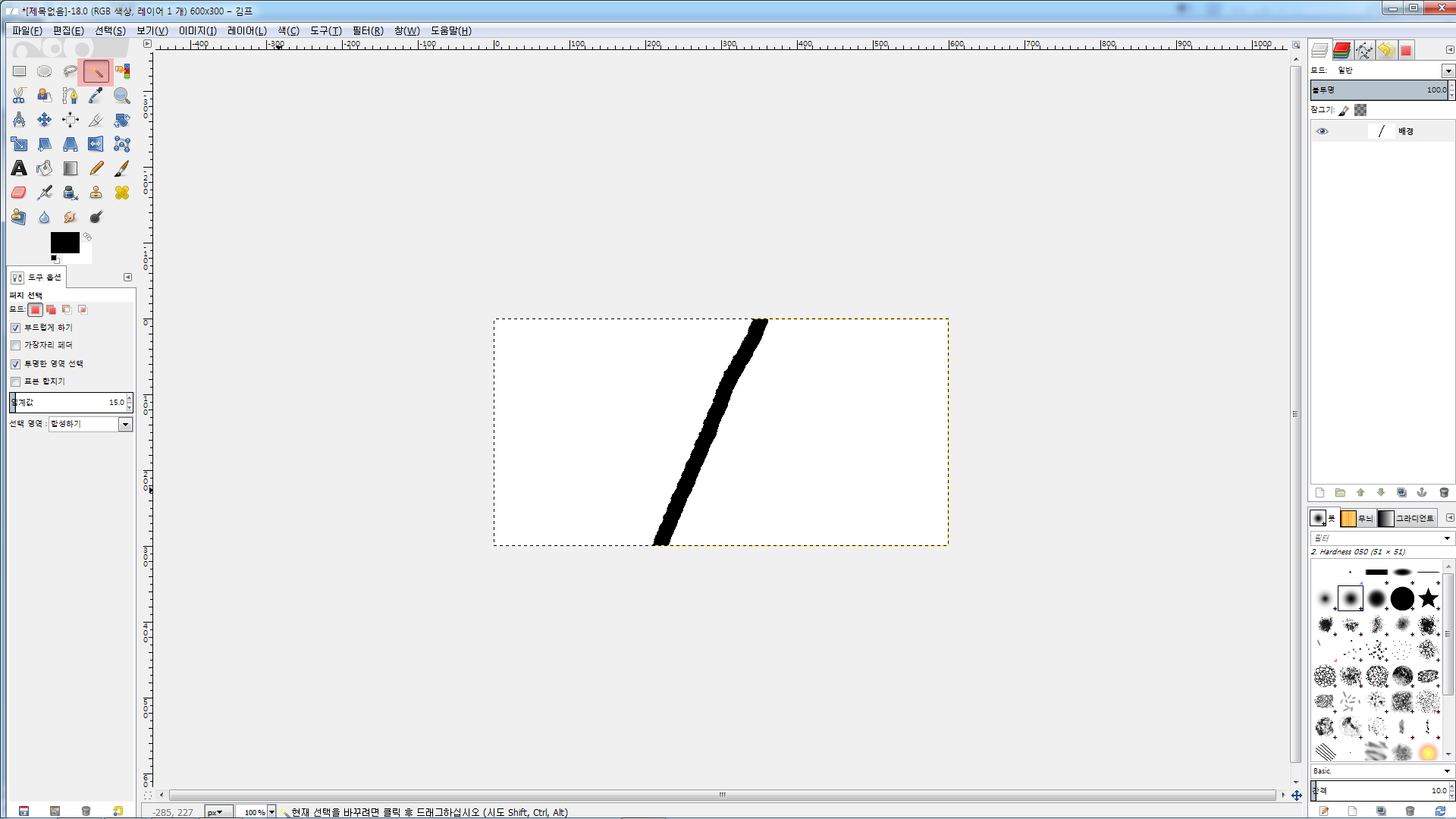This screenshot has height=819, width=1456.
Task: Switch to the 그라디언트 tab
Action: [1407, 518]
